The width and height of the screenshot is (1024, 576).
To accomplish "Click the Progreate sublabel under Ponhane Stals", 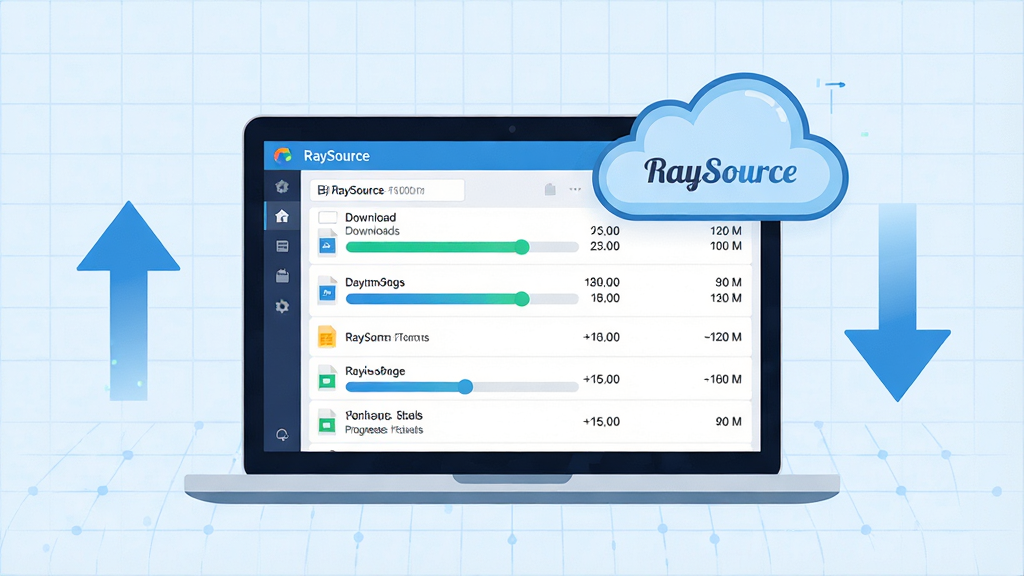I will pyautogui.click(x=384, y=430).
